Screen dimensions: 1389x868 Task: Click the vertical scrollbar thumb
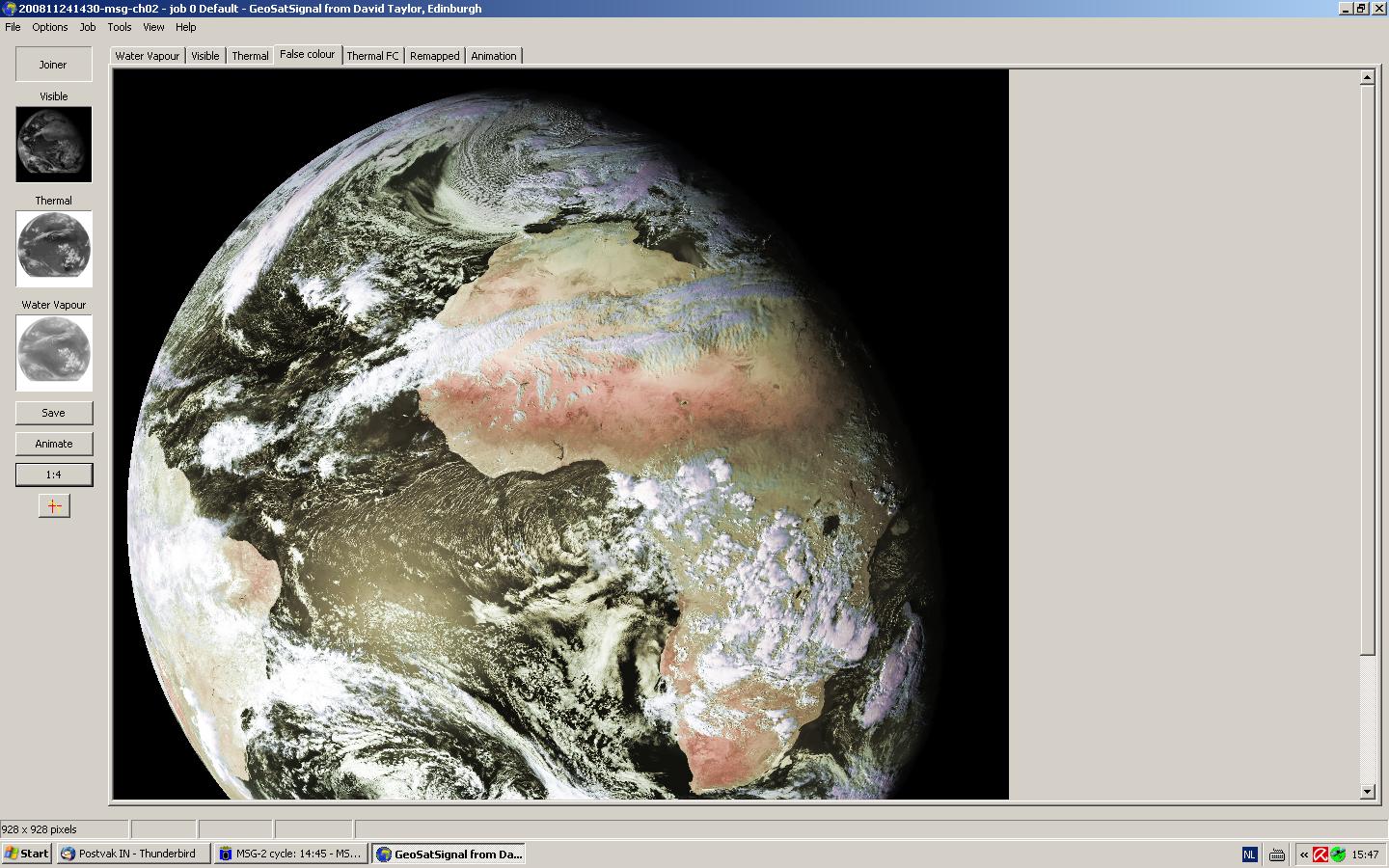click(1367, 369)
